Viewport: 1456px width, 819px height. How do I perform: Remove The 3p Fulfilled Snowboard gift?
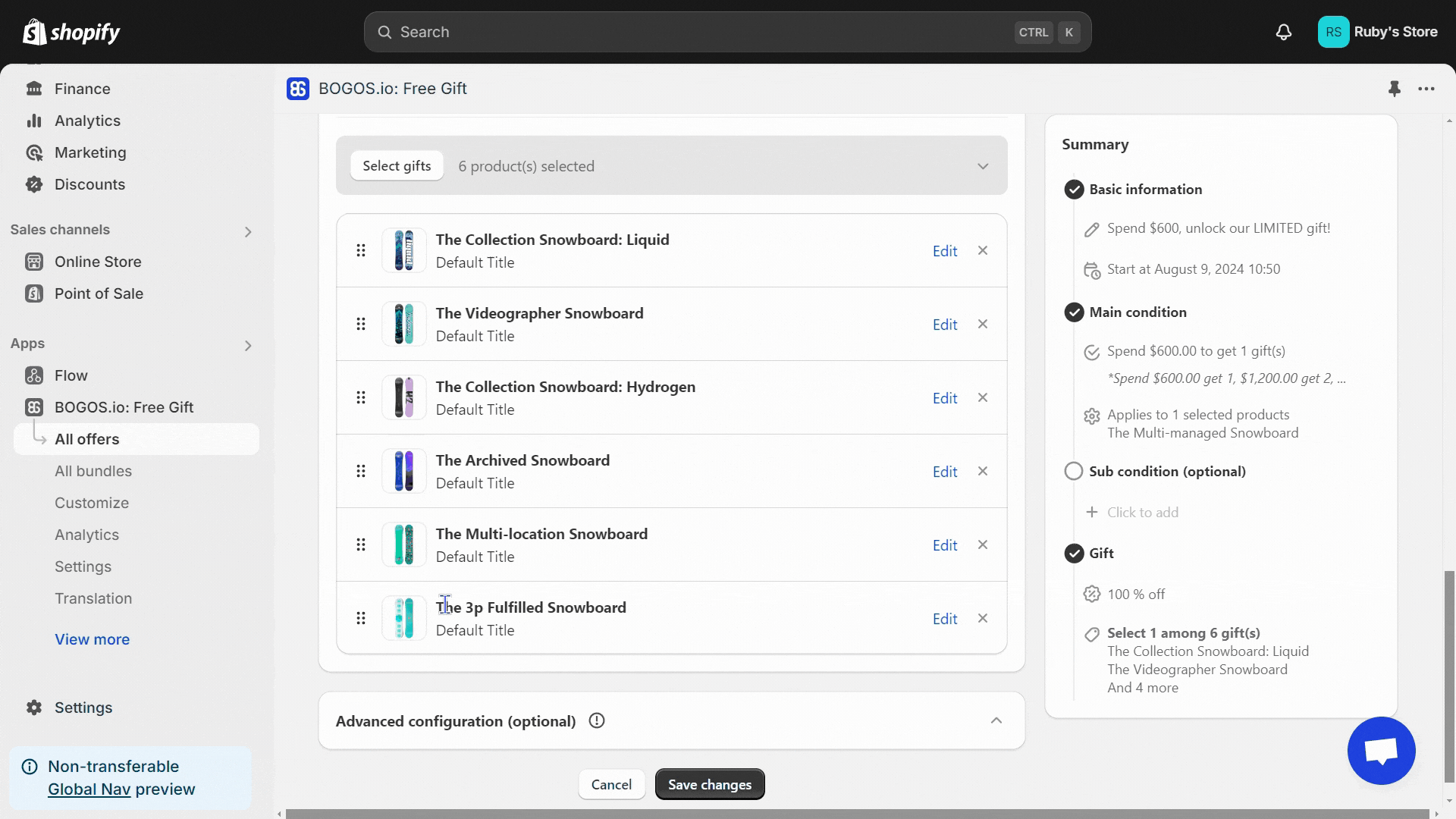tap(983, 618)
